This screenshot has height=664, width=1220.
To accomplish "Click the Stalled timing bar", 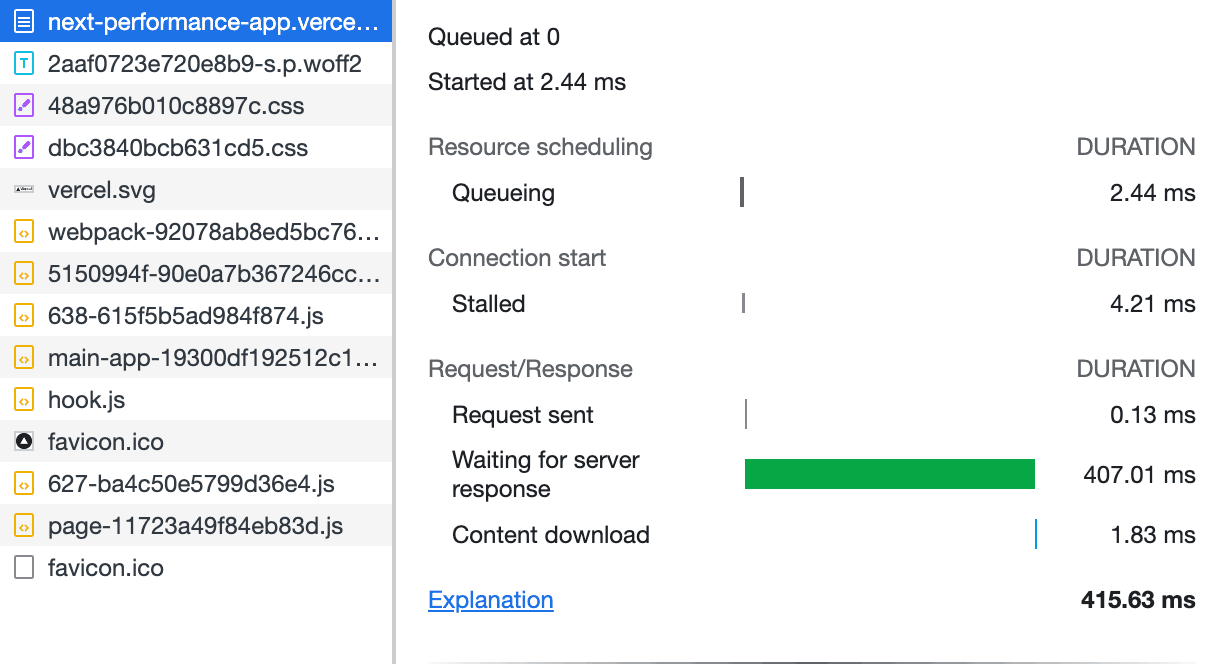I will tap(743, 303).
